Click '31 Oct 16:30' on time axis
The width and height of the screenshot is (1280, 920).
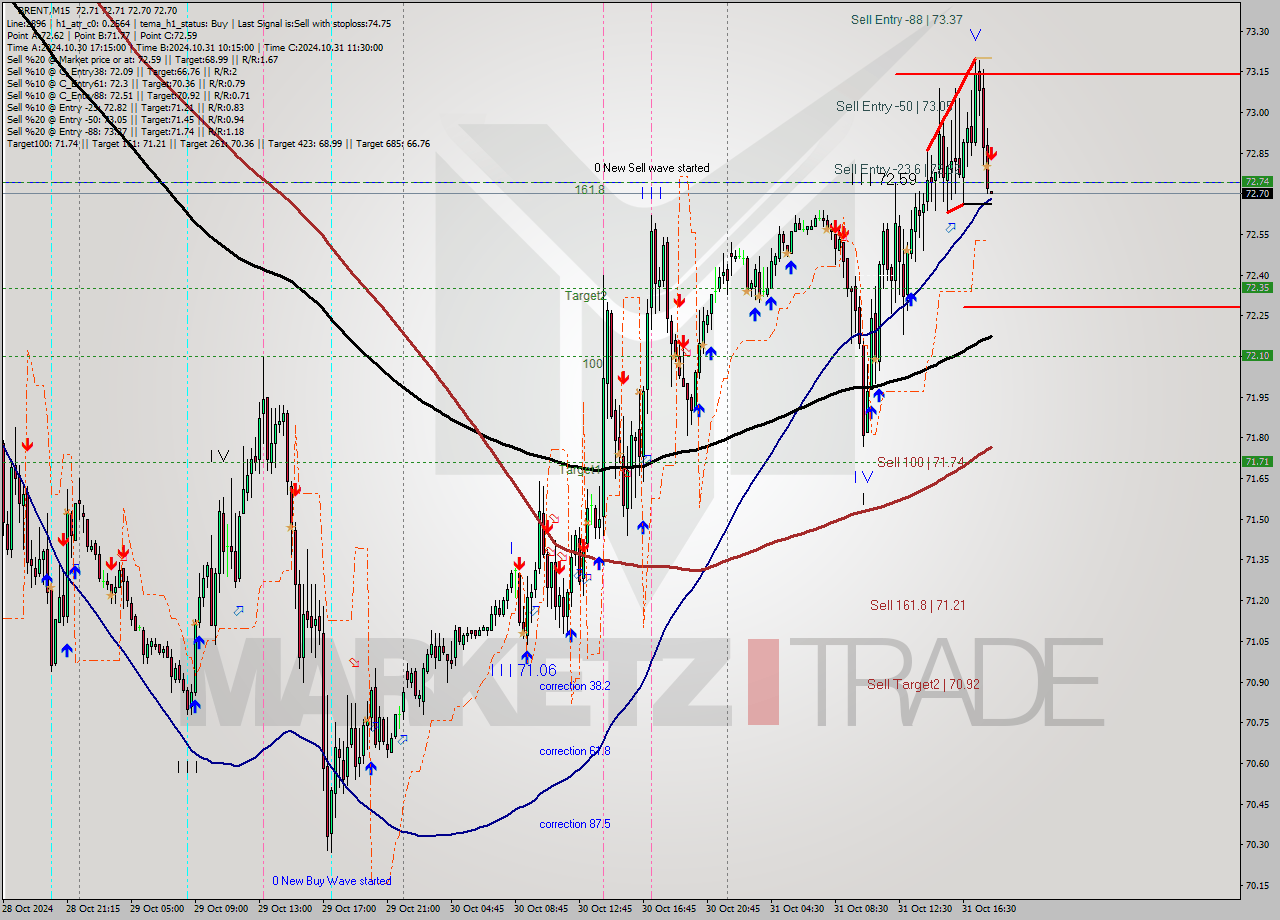(x=989, y=909)
